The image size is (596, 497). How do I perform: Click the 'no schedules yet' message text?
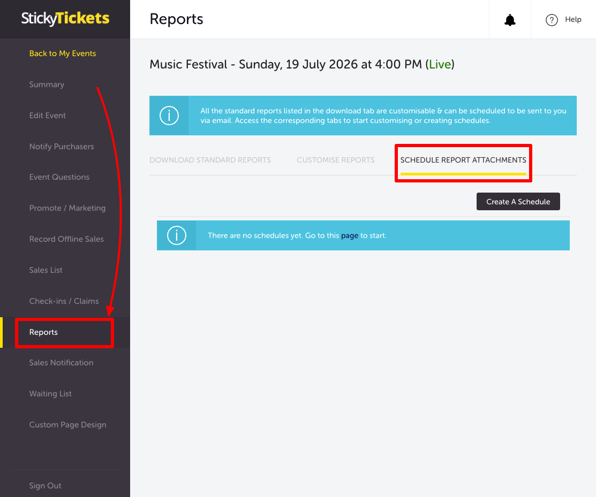click(297, 236)
